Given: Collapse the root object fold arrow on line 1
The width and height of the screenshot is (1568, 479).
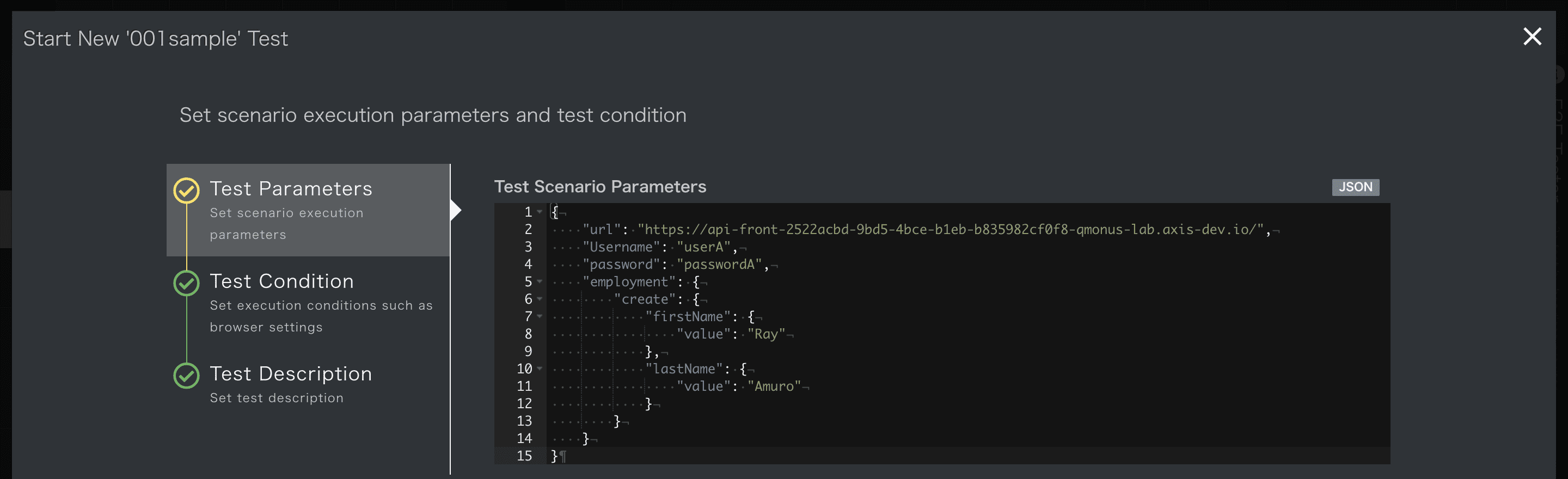Looking at the screenshot, I should tap(540, 212).
